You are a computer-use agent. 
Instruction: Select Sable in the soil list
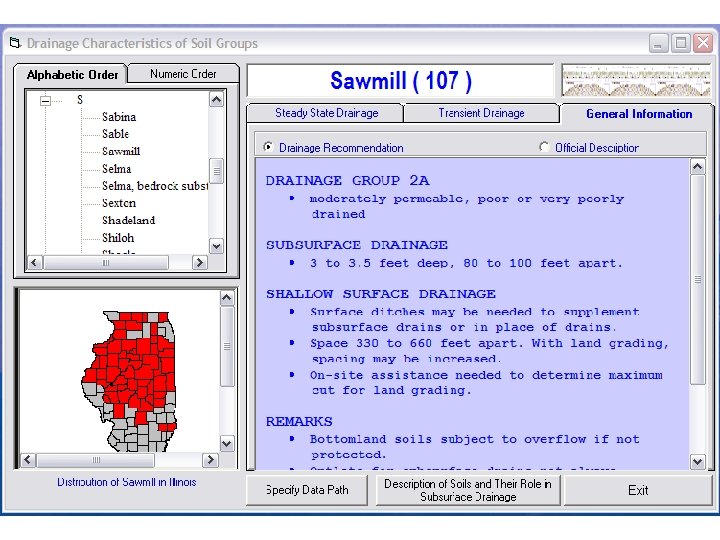click(115, 134)
